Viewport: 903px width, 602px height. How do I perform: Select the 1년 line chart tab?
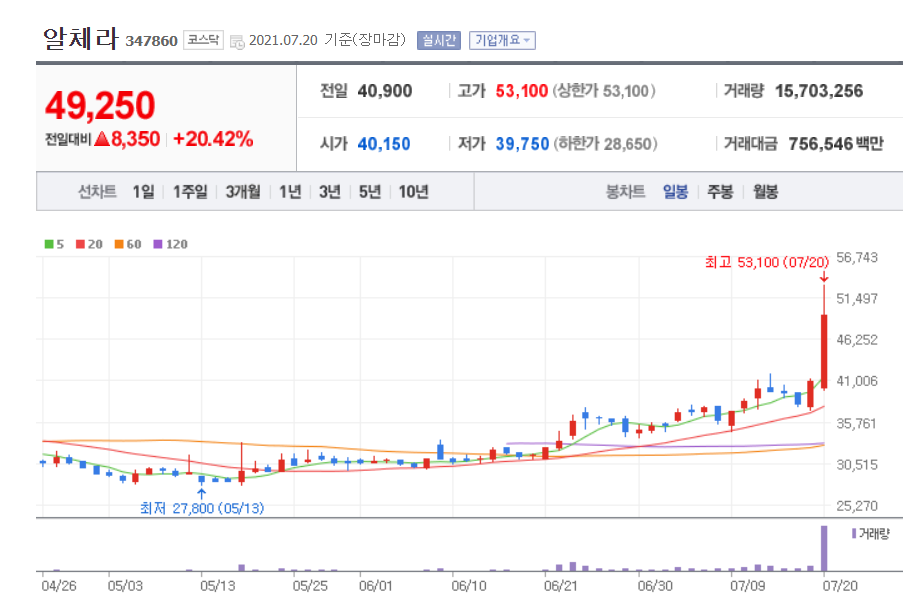pyautogui.click(x=290, y=192)
